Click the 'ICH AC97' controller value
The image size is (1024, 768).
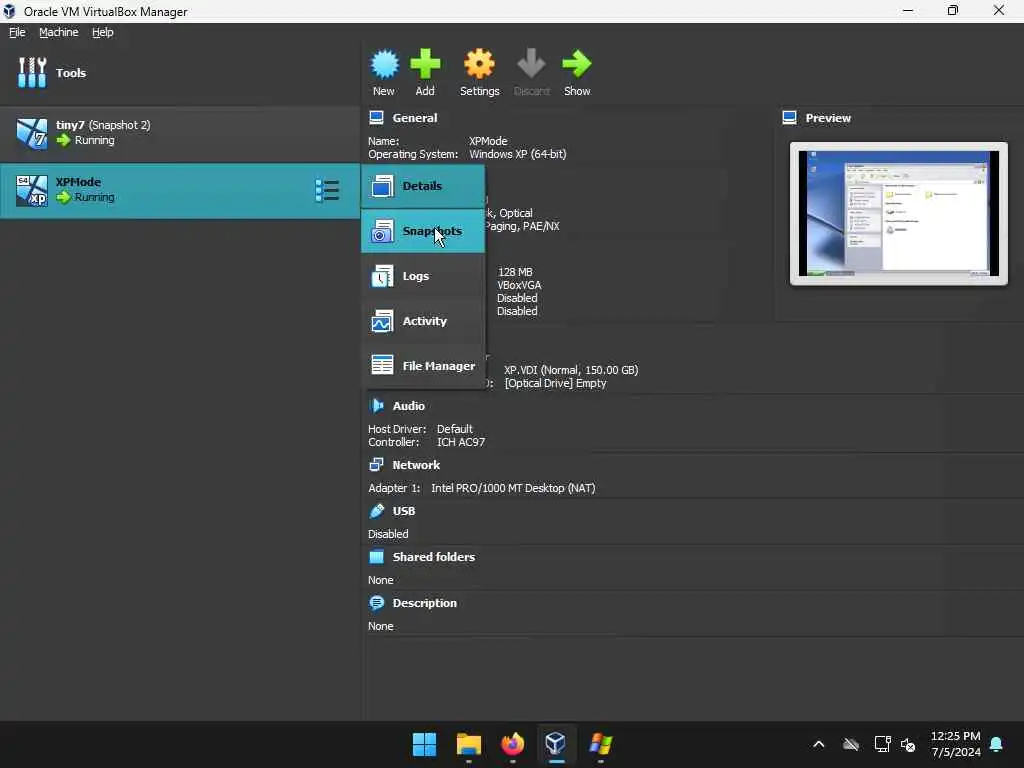pyautogui.click(x=461, y=442)
